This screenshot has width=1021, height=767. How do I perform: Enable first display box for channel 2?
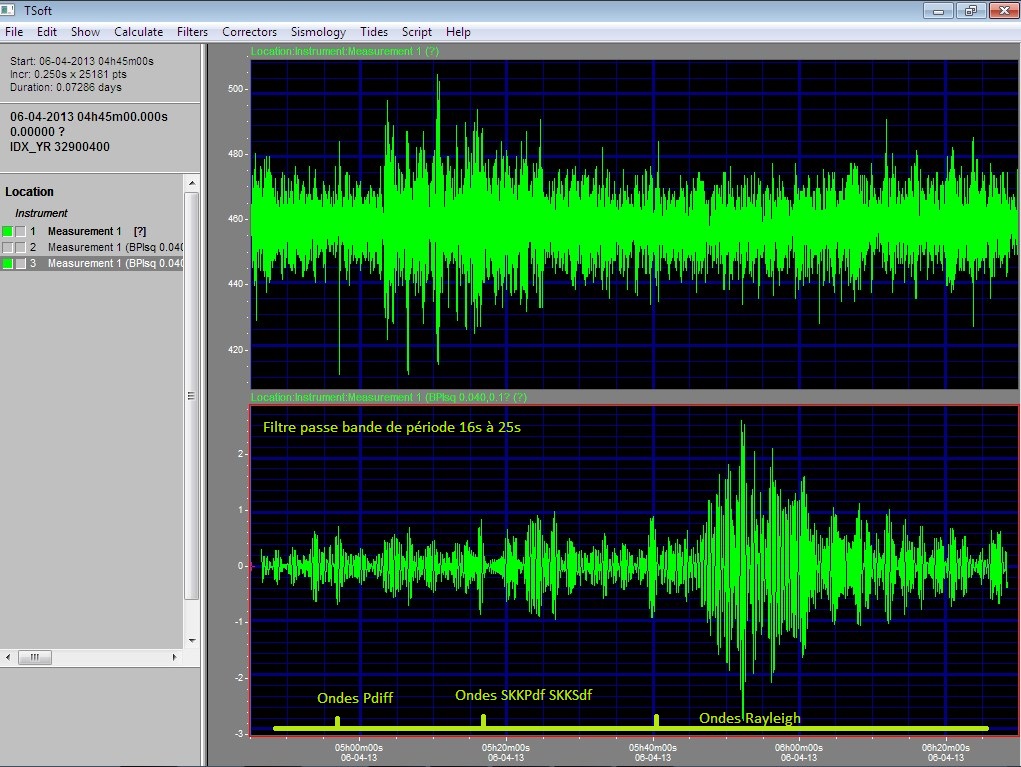(8, 247)
